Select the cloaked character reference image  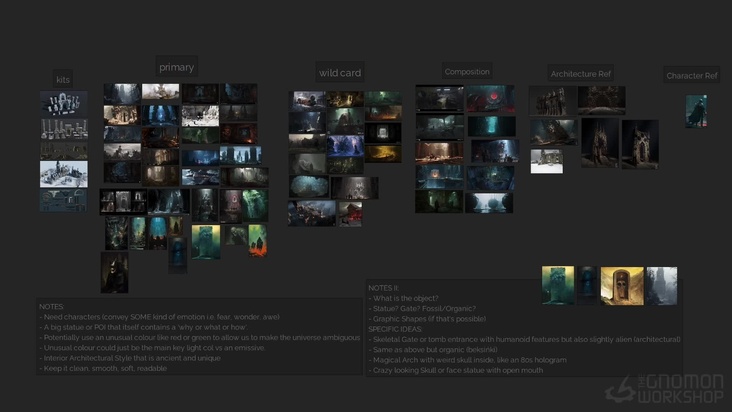click(x=696, y=111)
